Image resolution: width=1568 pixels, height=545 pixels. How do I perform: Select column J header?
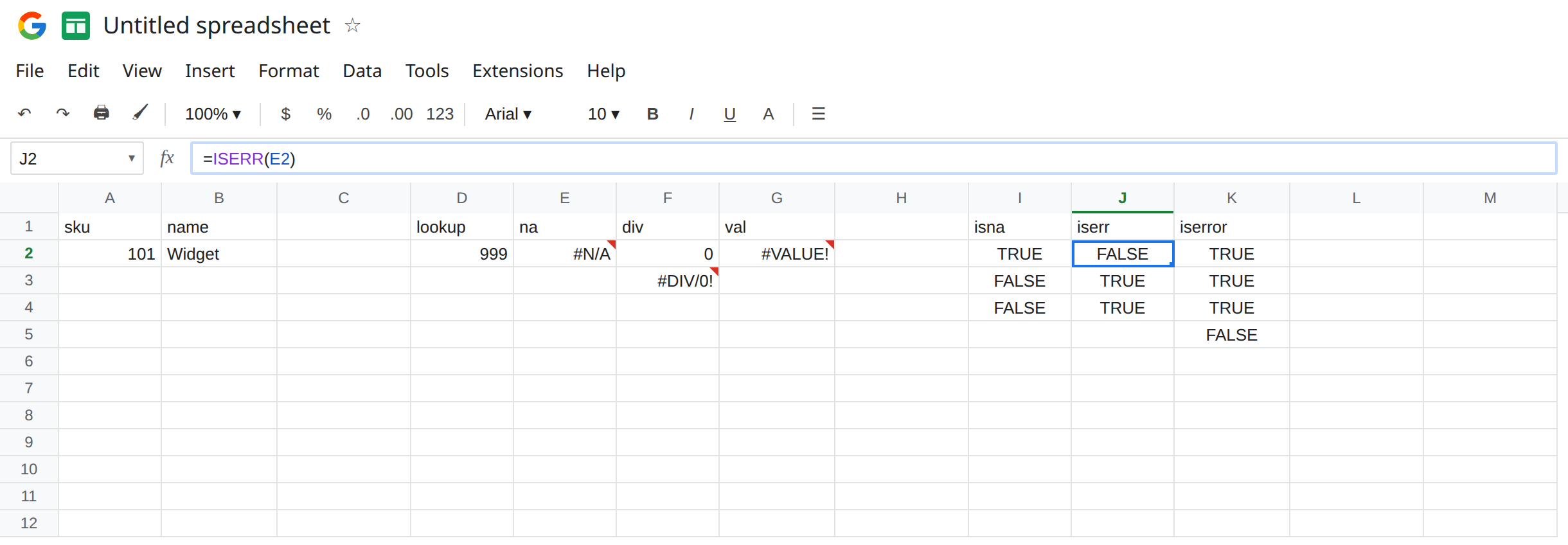[1123, 198]
